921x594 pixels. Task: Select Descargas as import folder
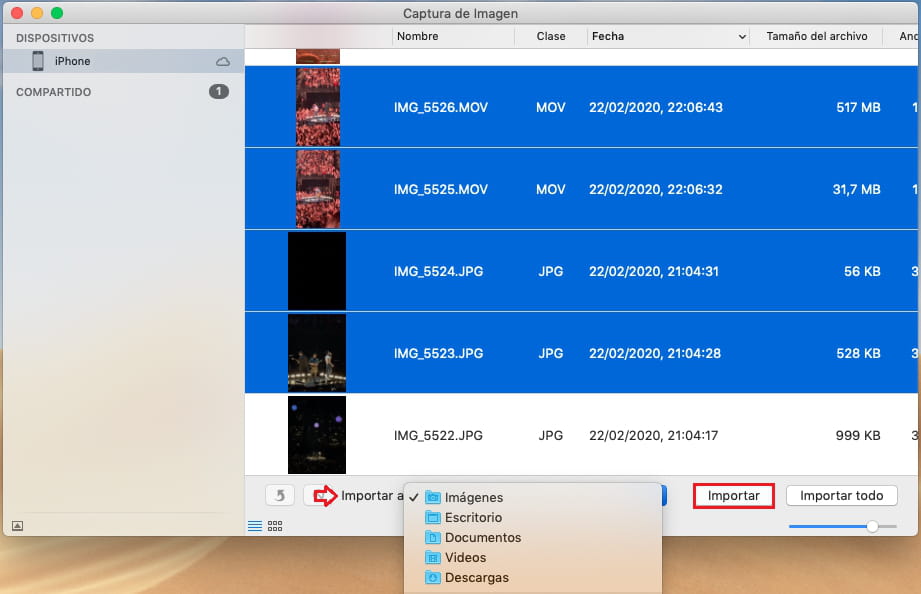[x=476, y=578]
